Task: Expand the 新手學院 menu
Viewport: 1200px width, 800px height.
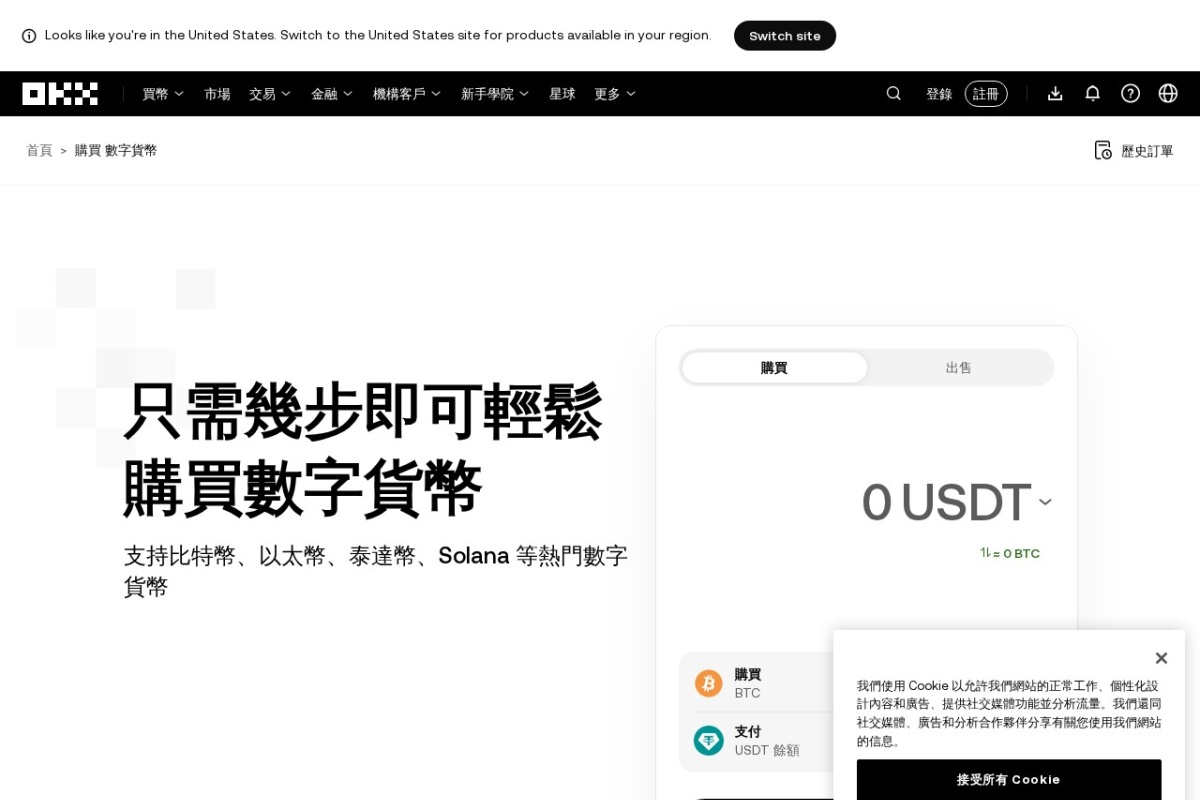Action: [x=495, y=94]
